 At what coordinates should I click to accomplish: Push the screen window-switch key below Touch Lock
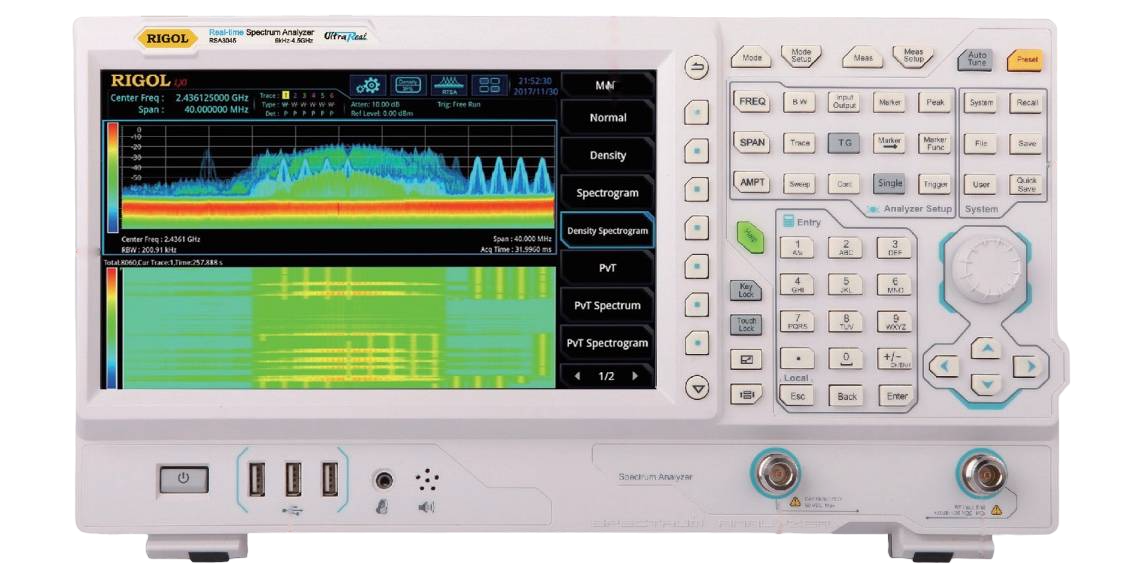pyautogui.click(x=746, y=359)
